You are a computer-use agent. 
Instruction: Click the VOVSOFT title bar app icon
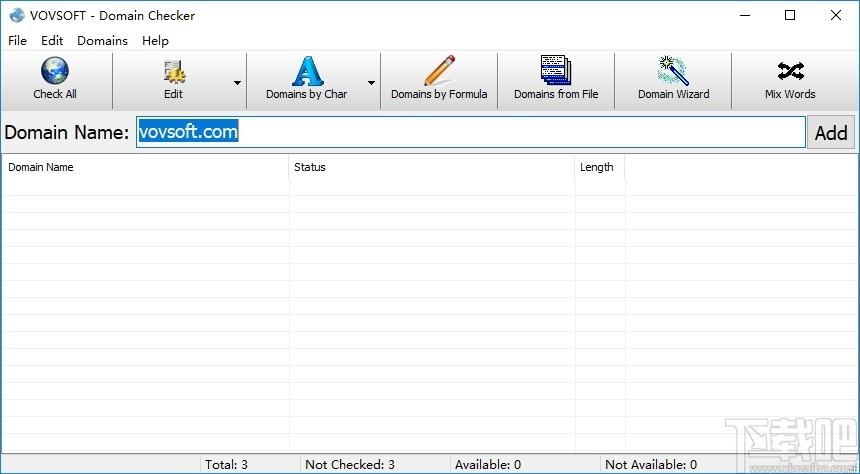click(x=17, y=15)
